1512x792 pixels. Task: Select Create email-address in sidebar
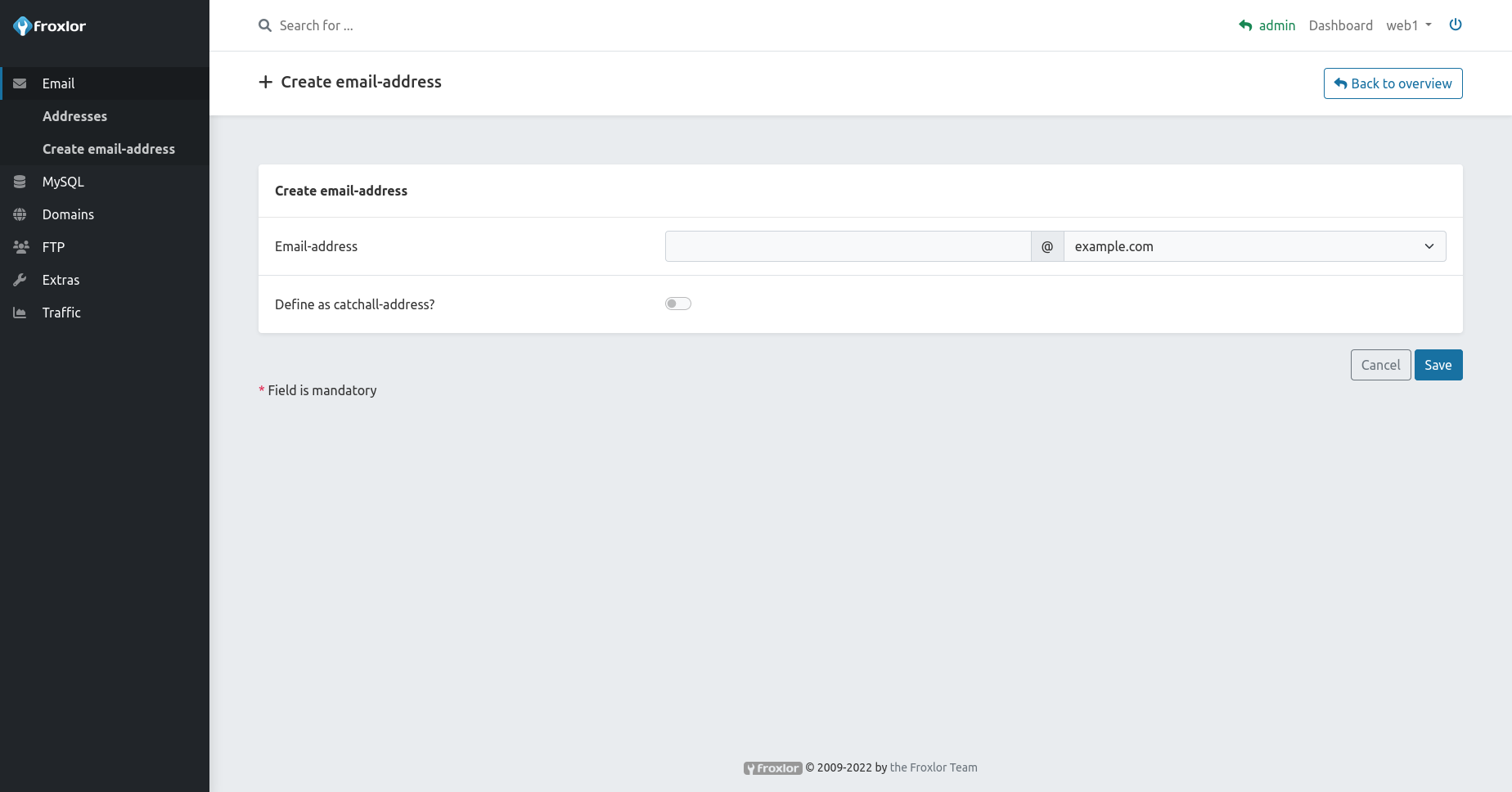click(109, 149)
